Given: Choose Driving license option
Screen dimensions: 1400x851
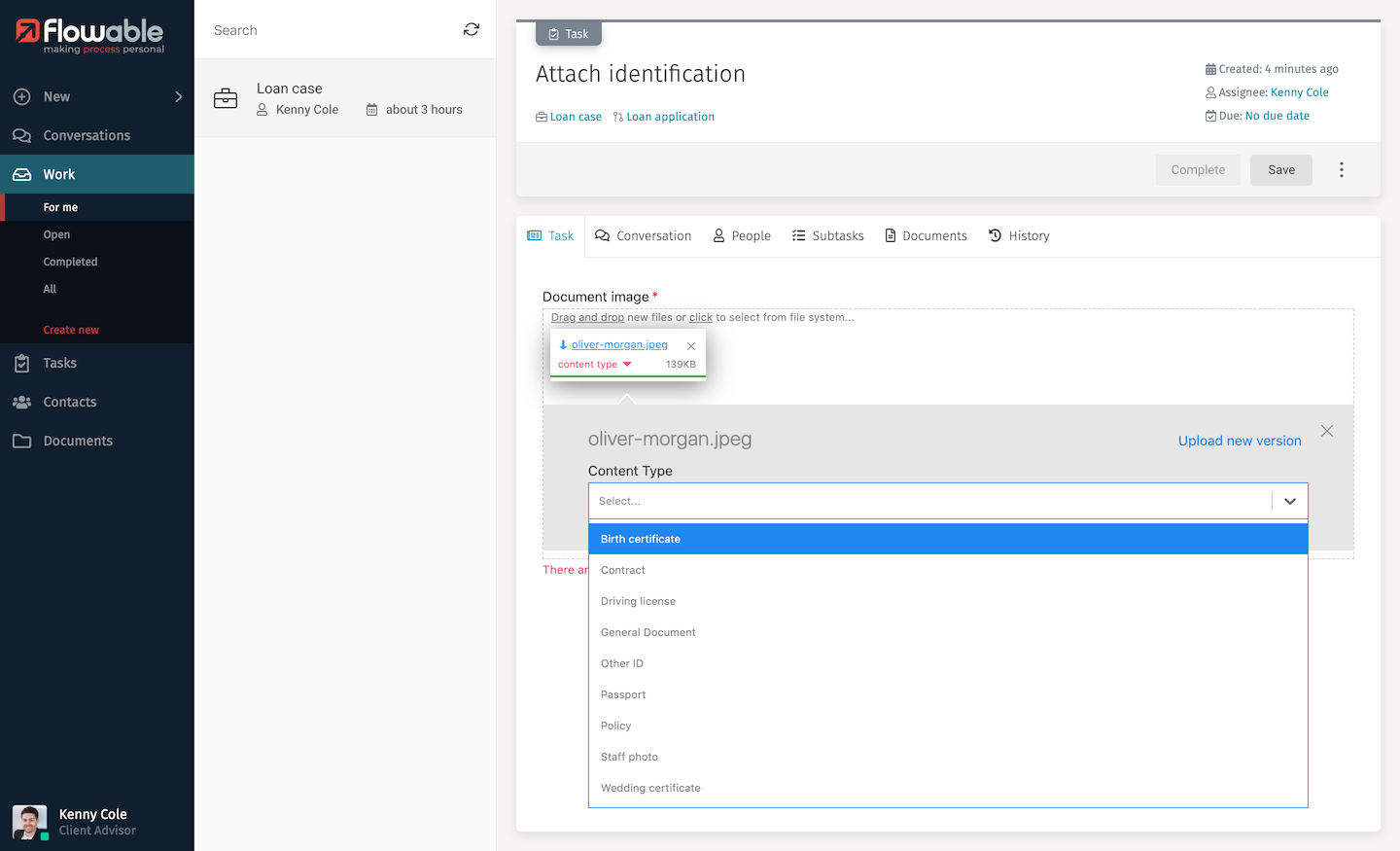Looking at the screenshot, I should pyautogui.click(x=638, y=601).
